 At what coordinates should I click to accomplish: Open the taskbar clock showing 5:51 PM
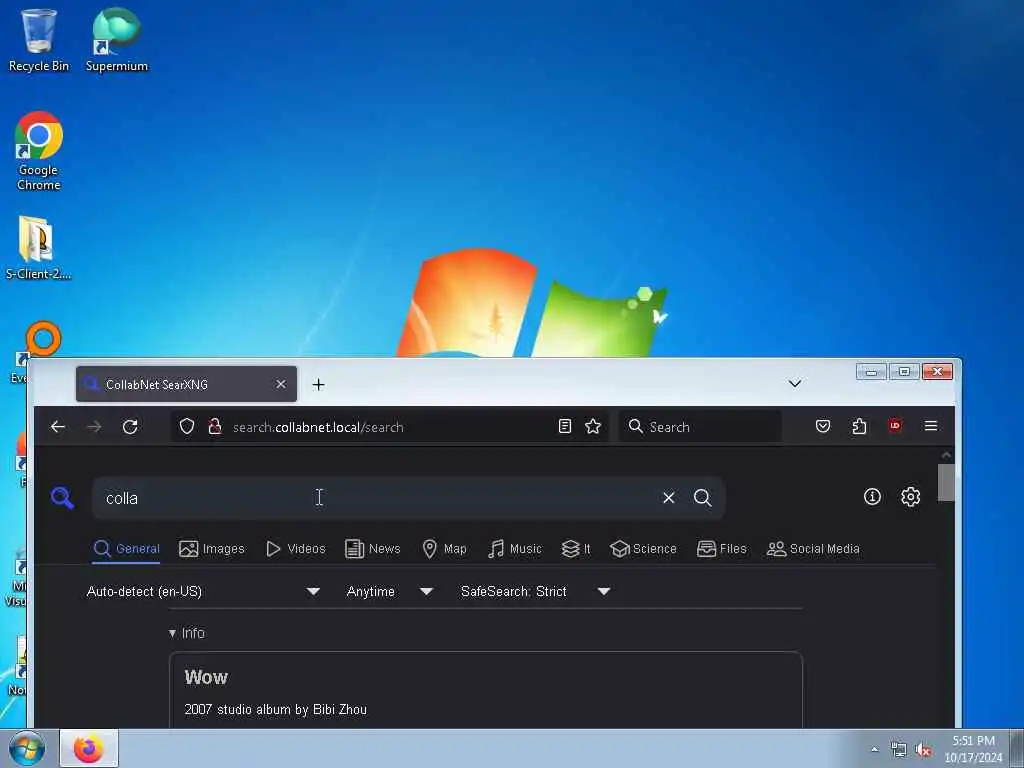pos(973,749)
